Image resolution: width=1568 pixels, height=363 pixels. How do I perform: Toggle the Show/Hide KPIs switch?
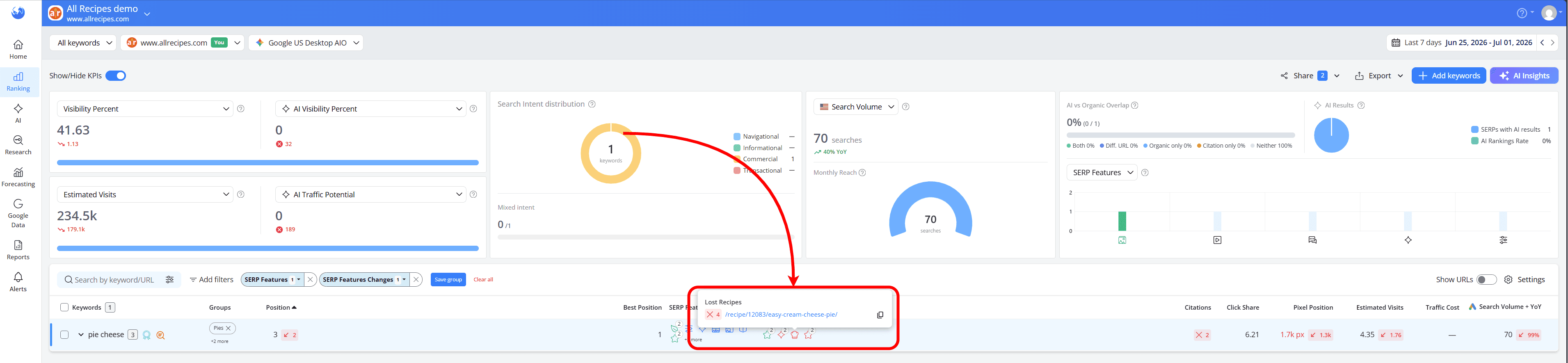[116, 75]
